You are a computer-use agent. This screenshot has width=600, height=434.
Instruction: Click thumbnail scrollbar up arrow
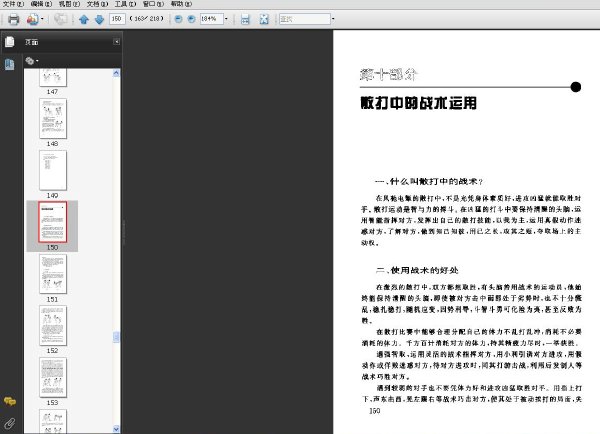pos(116,73)
